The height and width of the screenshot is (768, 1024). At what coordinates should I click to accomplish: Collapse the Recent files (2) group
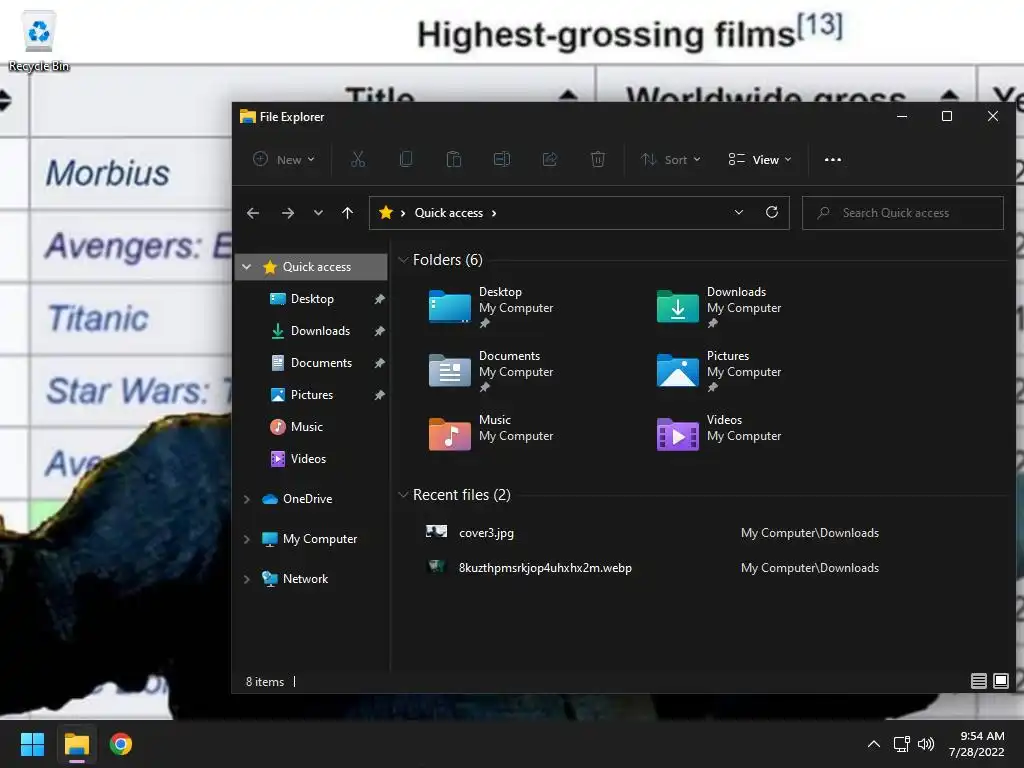403,495
